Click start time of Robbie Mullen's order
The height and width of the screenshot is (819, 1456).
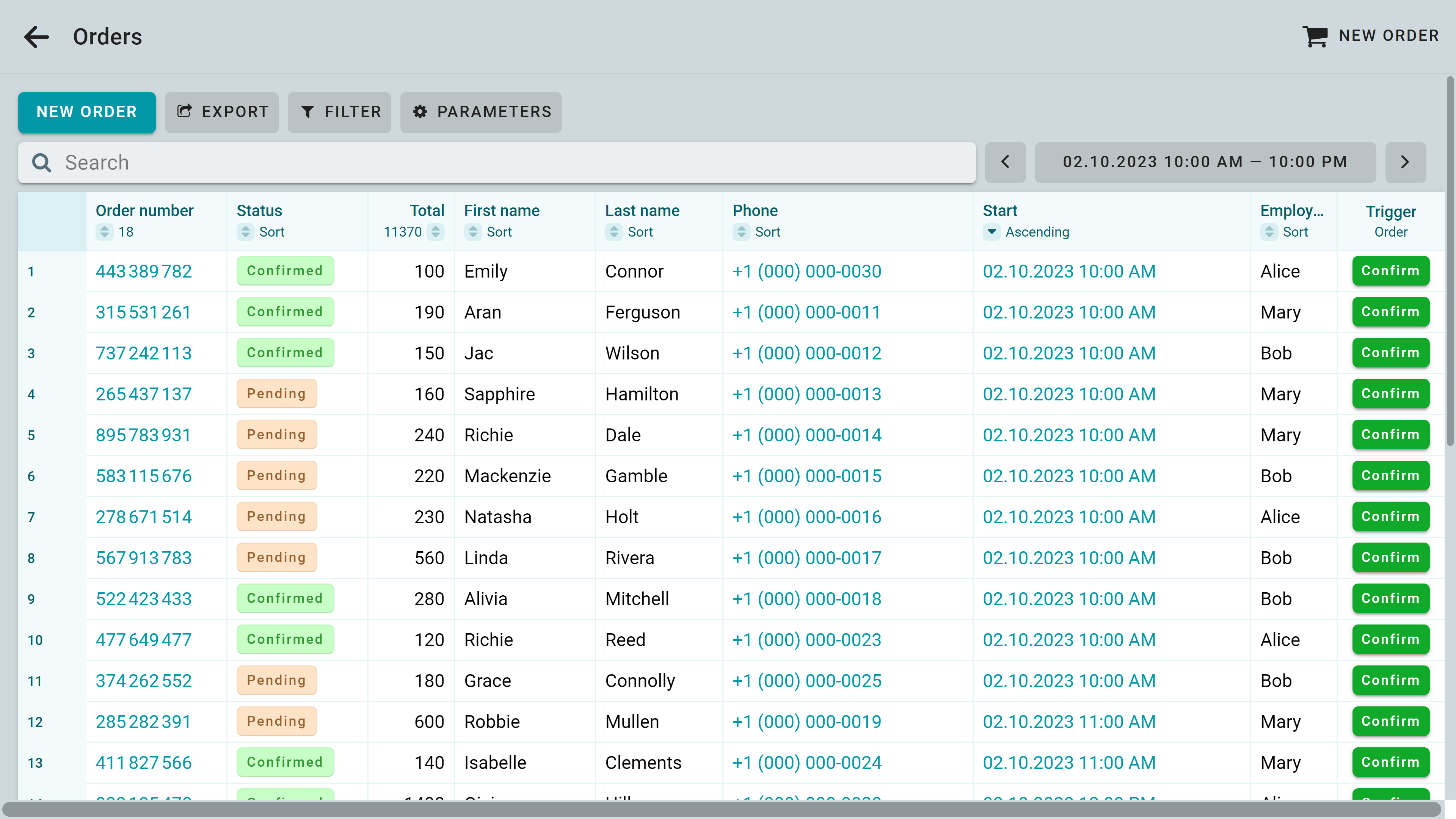point(1069,722)
